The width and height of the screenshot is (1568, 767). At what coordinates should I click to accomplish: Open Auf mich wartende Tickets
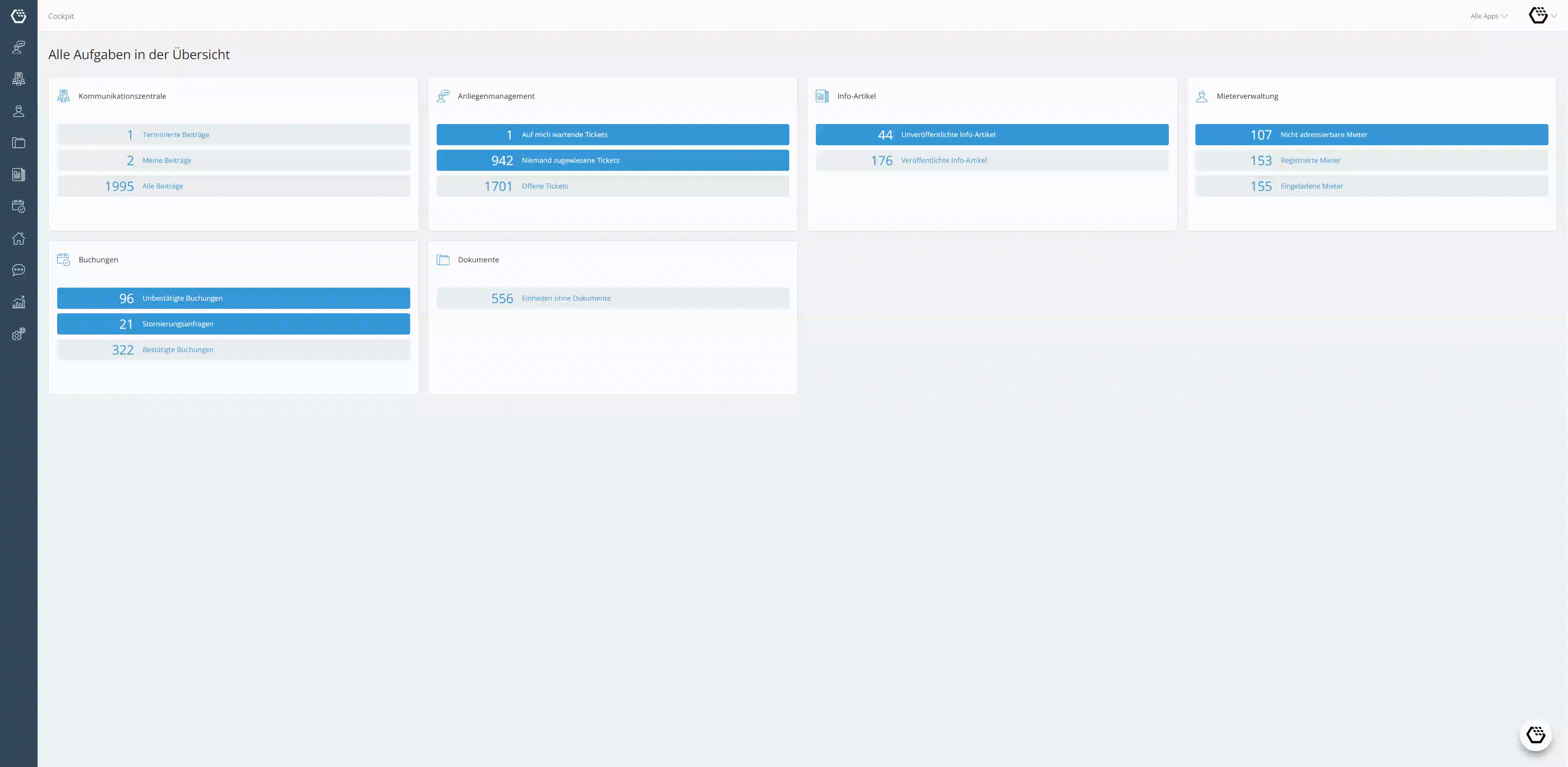point(613,134)
